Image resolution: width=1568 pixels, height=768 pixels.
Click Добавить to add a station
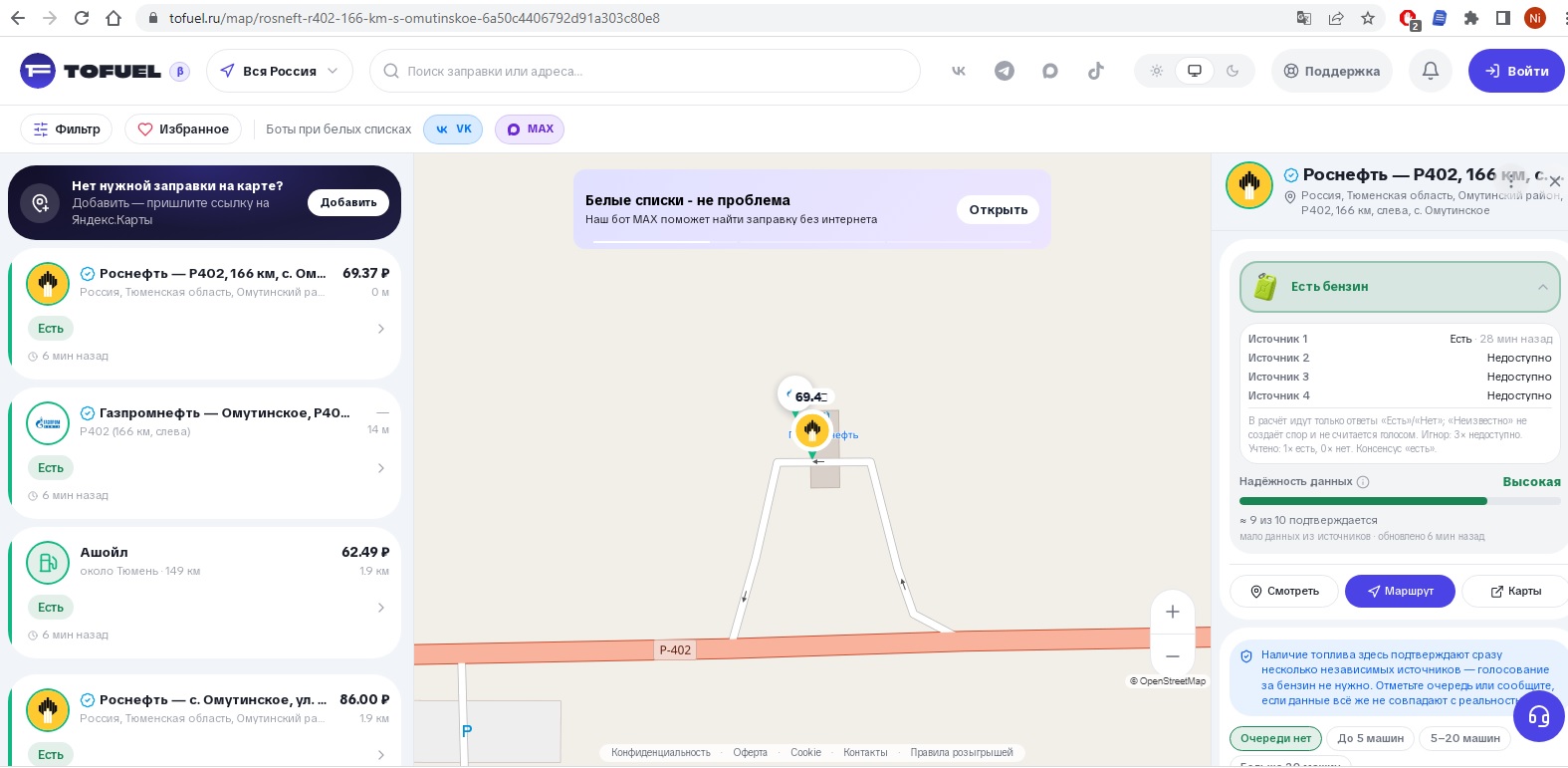[x=348, y=202]
